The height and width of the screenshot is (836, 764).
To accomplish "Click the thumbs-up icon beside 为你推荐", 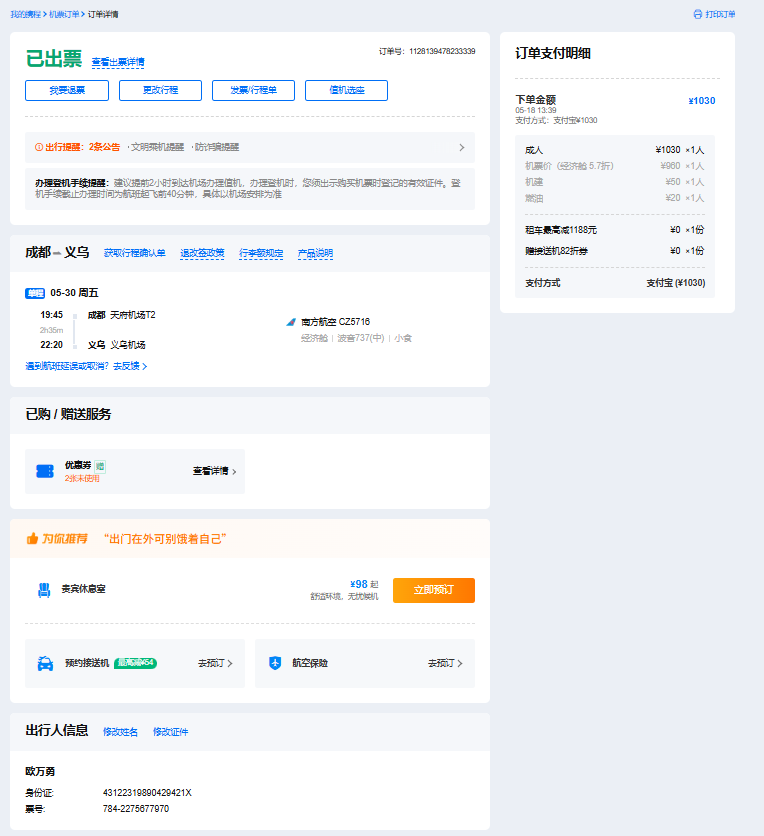I will pos(32,539).
